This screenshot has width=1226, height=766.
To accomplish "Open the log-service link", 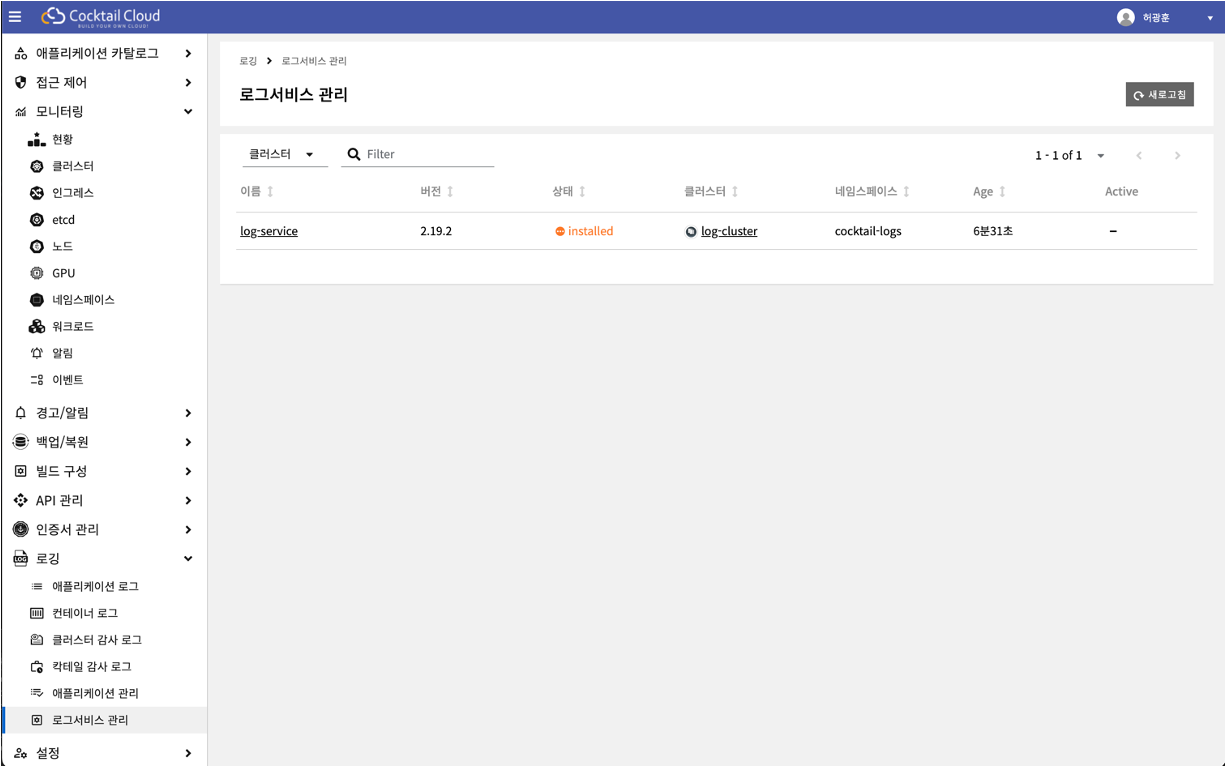I will coord(269,231).
